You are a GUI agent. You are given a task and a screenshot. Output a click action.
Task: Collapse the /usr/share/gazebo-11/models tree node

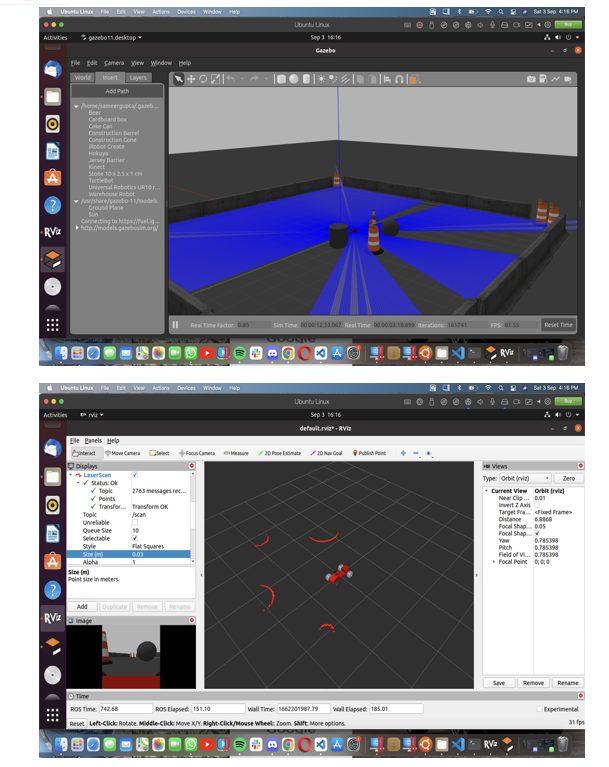pyautogui.click(x=76, y=201)
